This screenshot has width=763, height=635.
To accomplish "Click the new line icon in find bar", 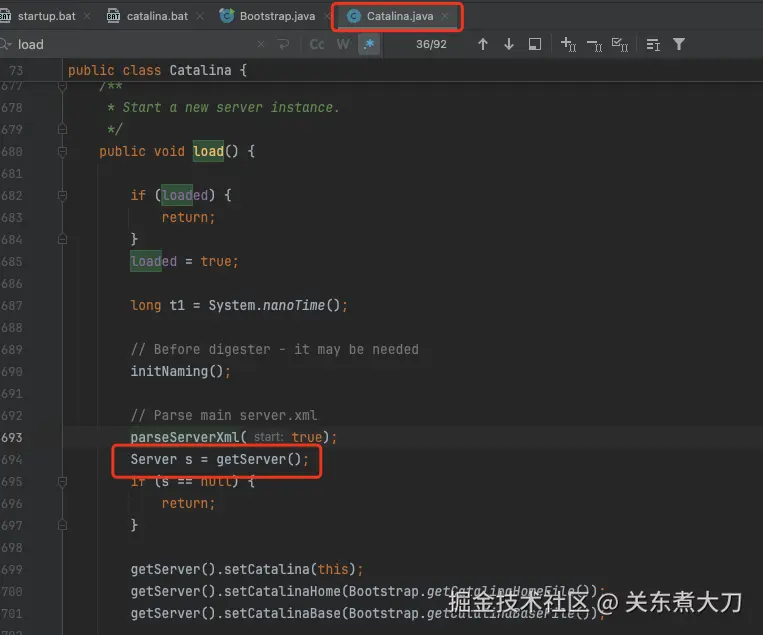I will [x=283, y=44].
